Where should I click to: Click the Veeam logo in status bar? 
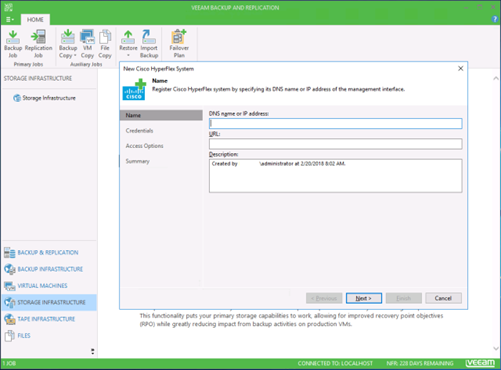pos(480,363)
